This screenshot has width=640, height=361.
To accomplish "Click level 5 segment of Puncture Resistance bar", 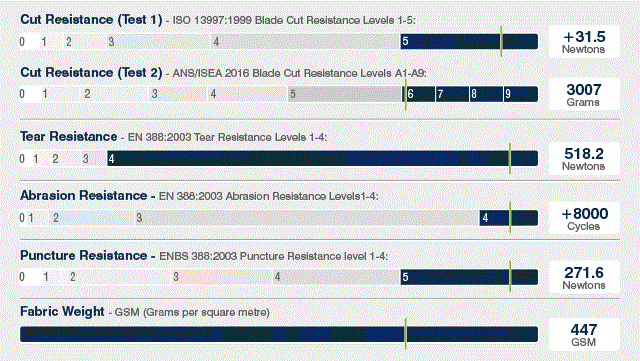I will click(x=469, y=277).
